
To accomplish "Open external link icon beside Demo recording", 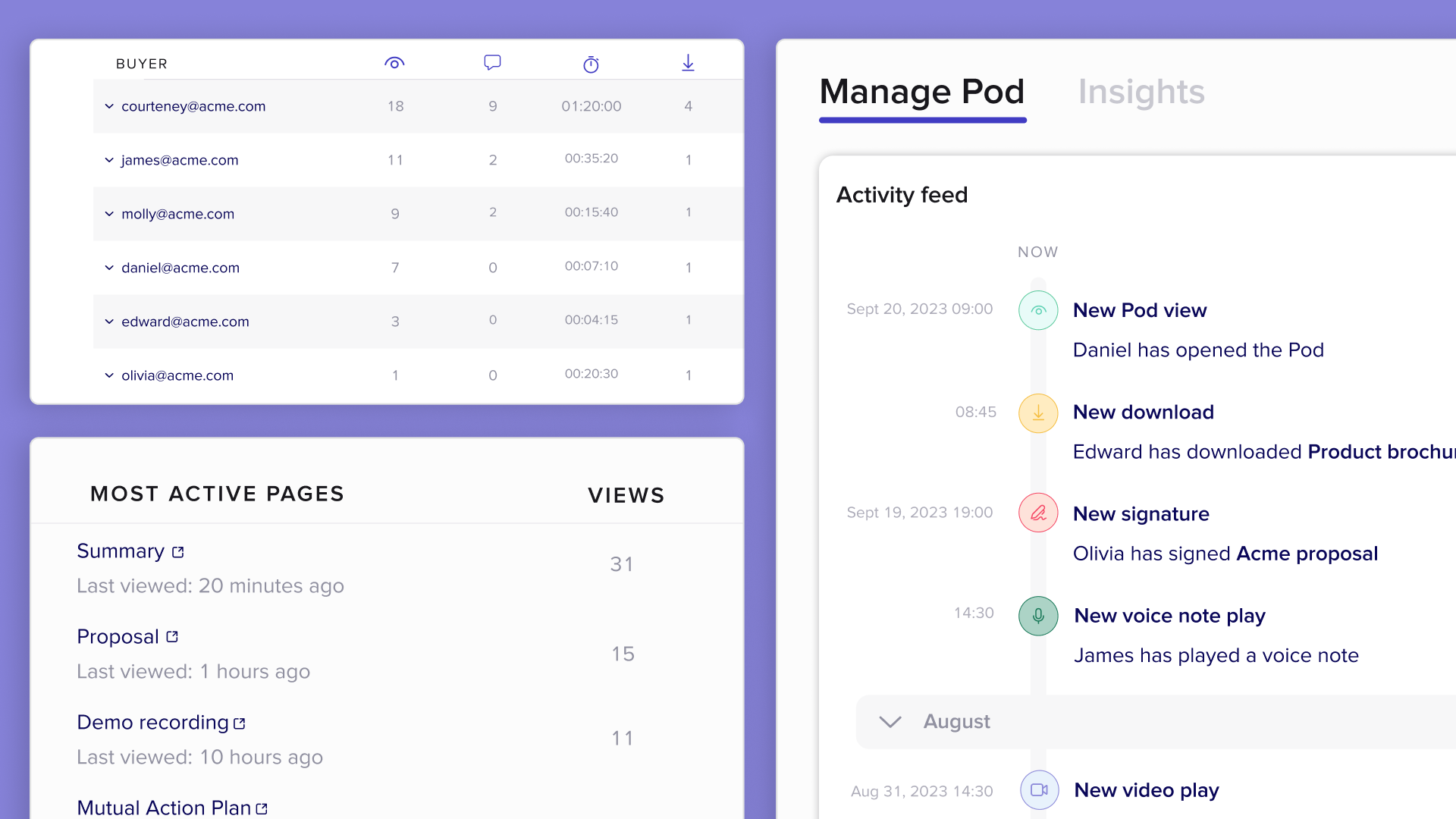I will click(x=240, y=723).
